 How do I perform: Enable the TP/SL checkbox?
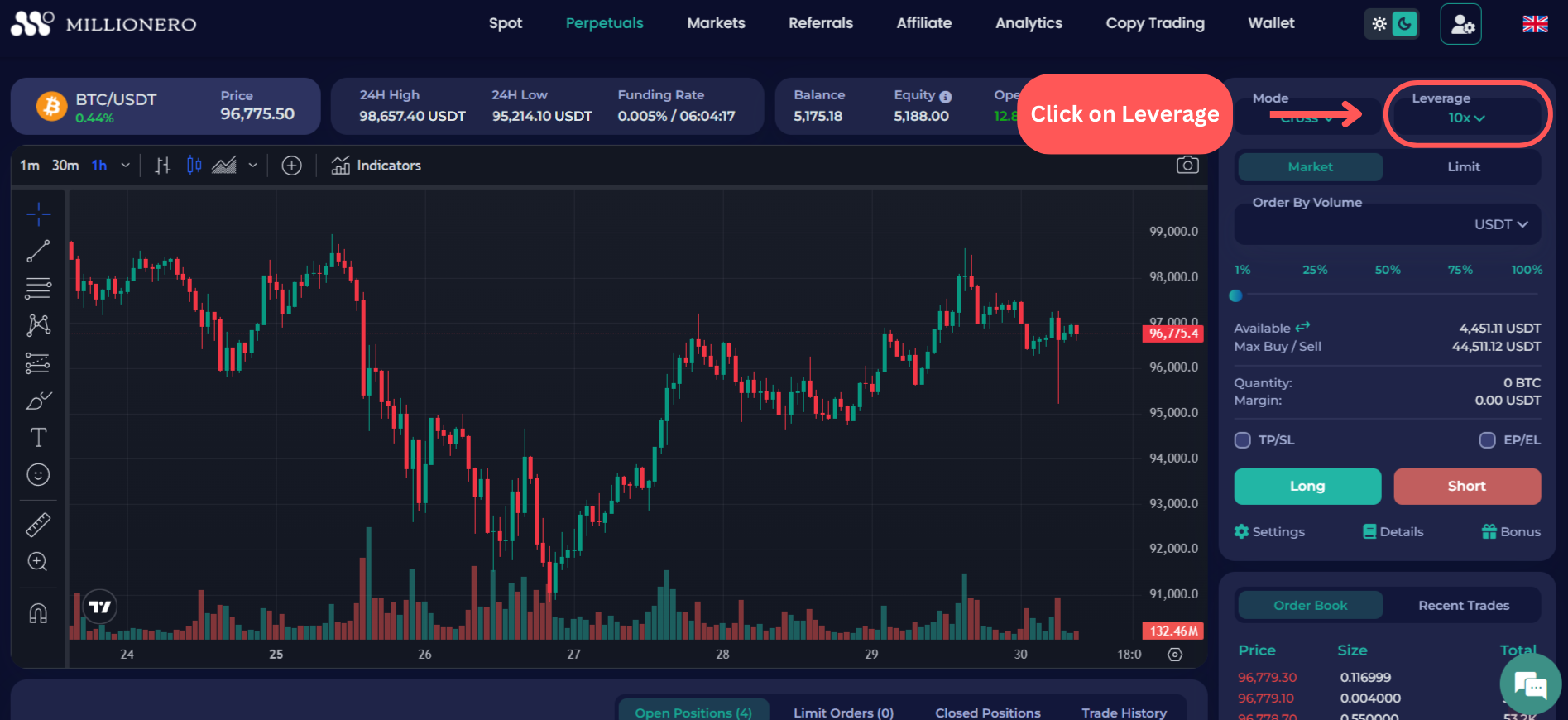click(1242, 440)
